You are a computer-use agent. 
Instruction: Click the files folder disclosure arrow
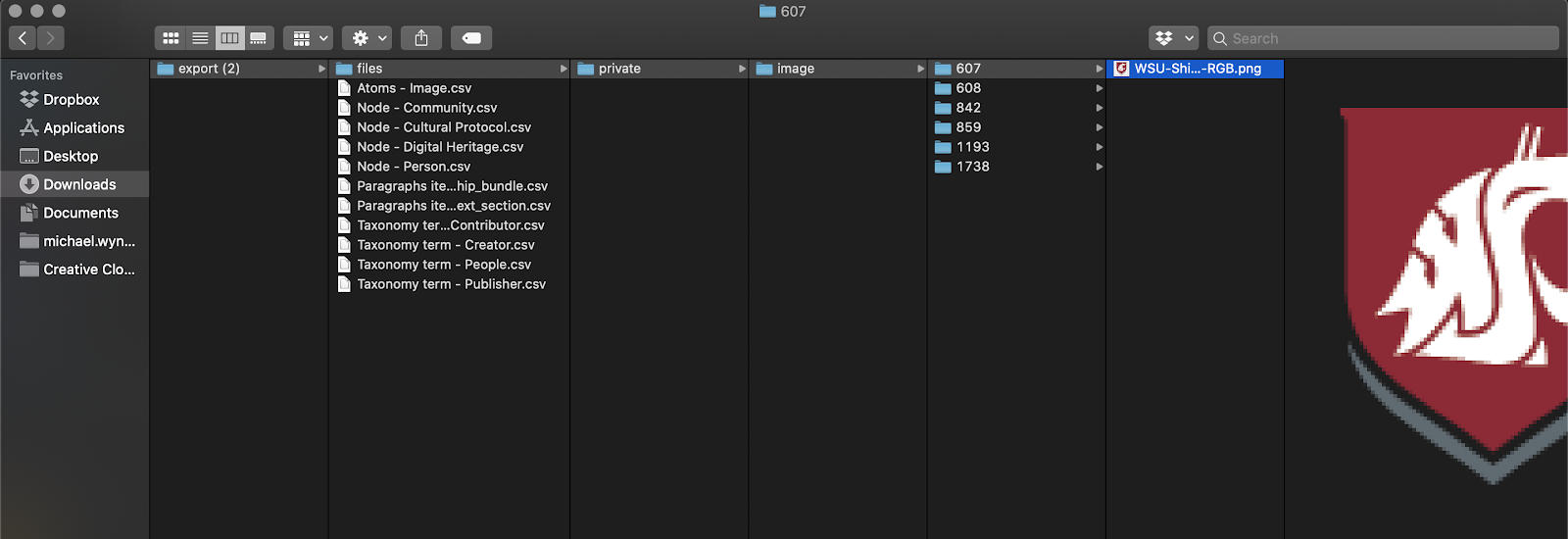click(x=563, y=69)
